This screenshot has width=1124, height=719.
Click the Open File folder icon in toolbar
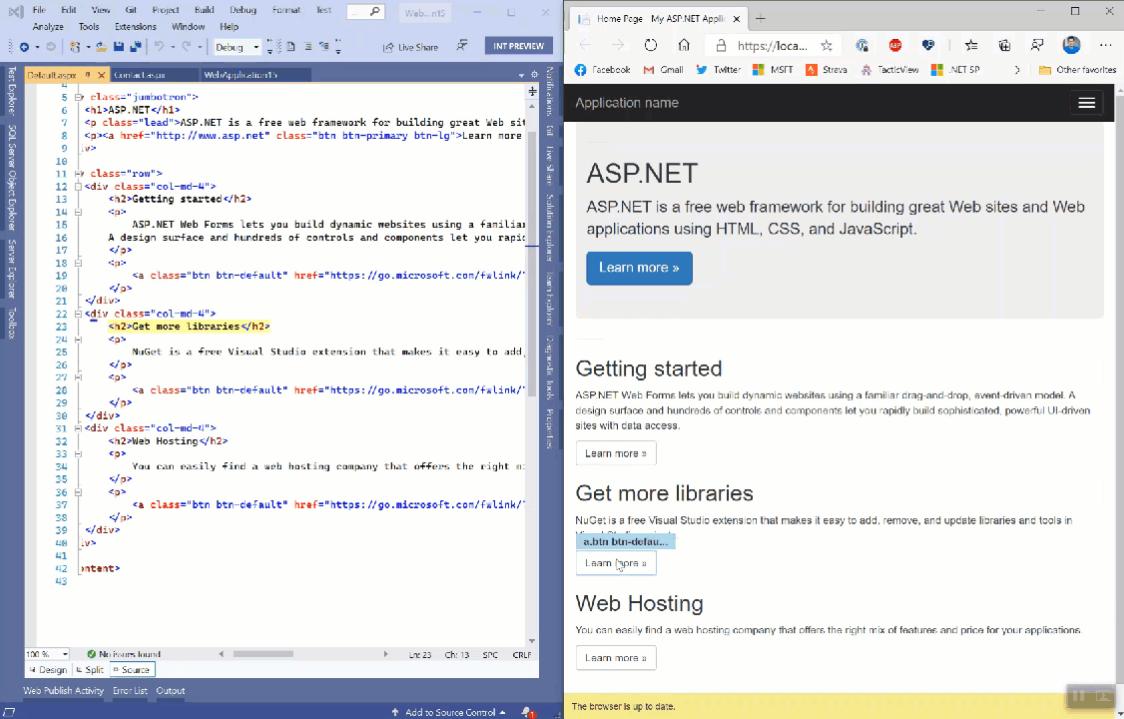click(101, 47)
